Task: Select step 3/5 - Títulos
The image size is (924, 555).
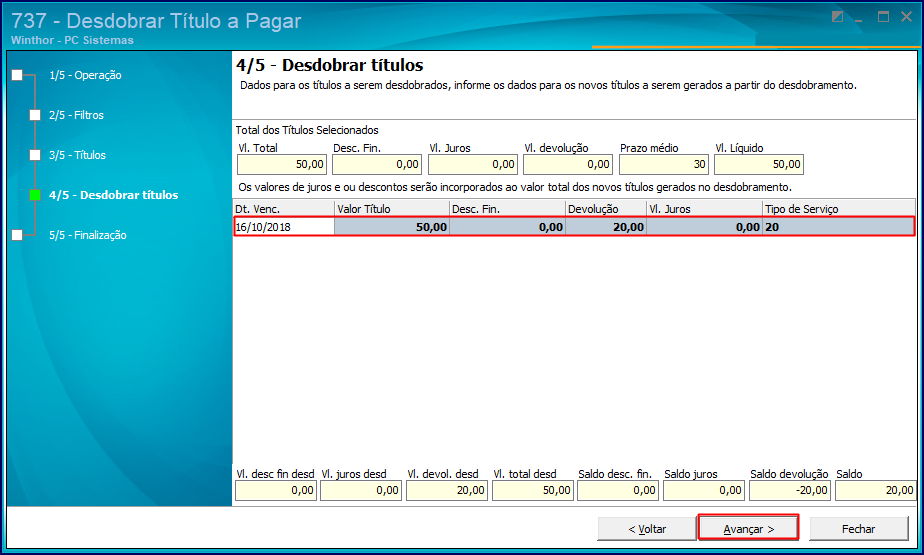Action: 77,156
